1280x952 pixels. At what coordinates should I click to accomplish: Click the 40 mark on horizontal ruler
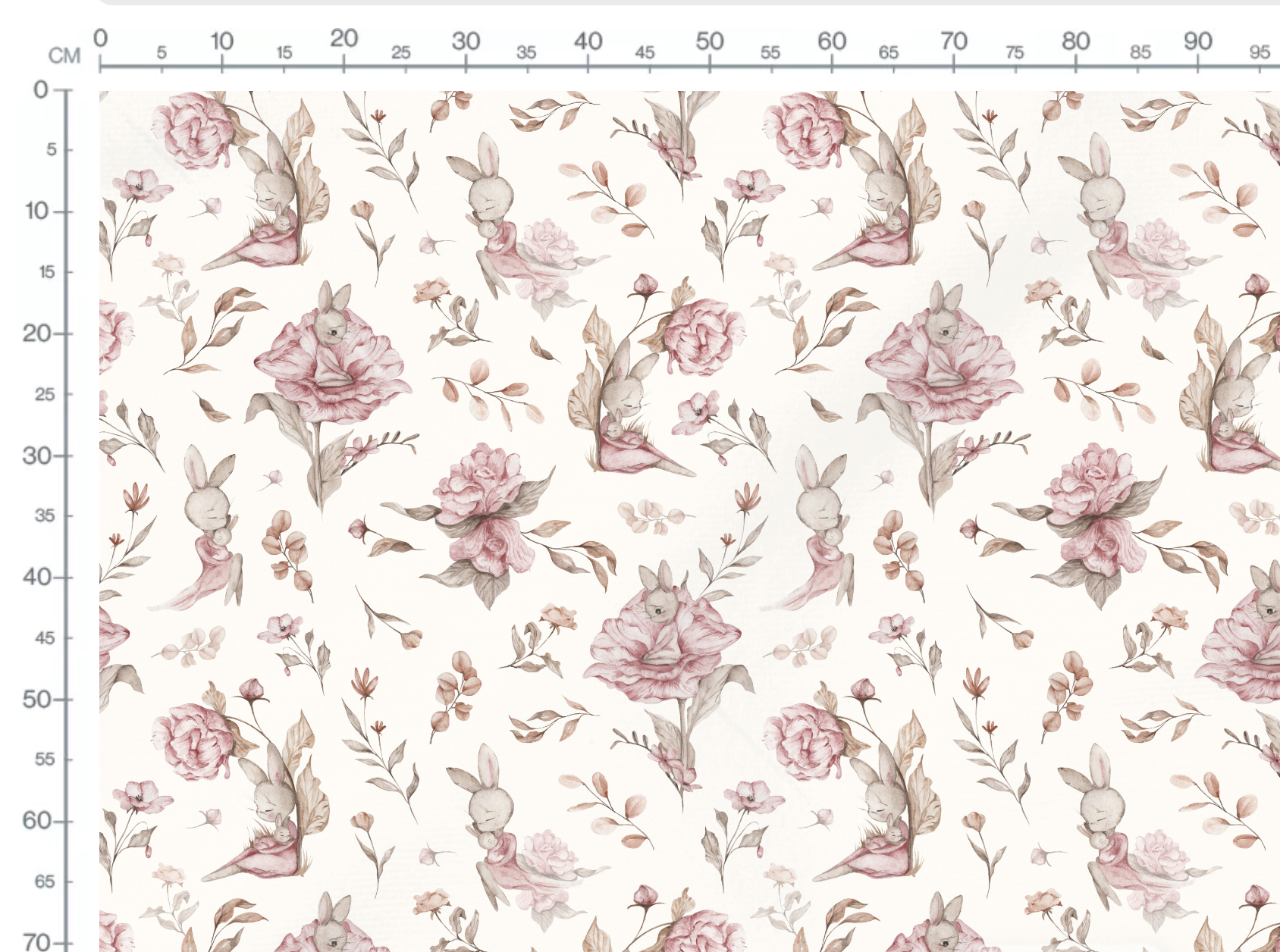[x=588, y=41]
